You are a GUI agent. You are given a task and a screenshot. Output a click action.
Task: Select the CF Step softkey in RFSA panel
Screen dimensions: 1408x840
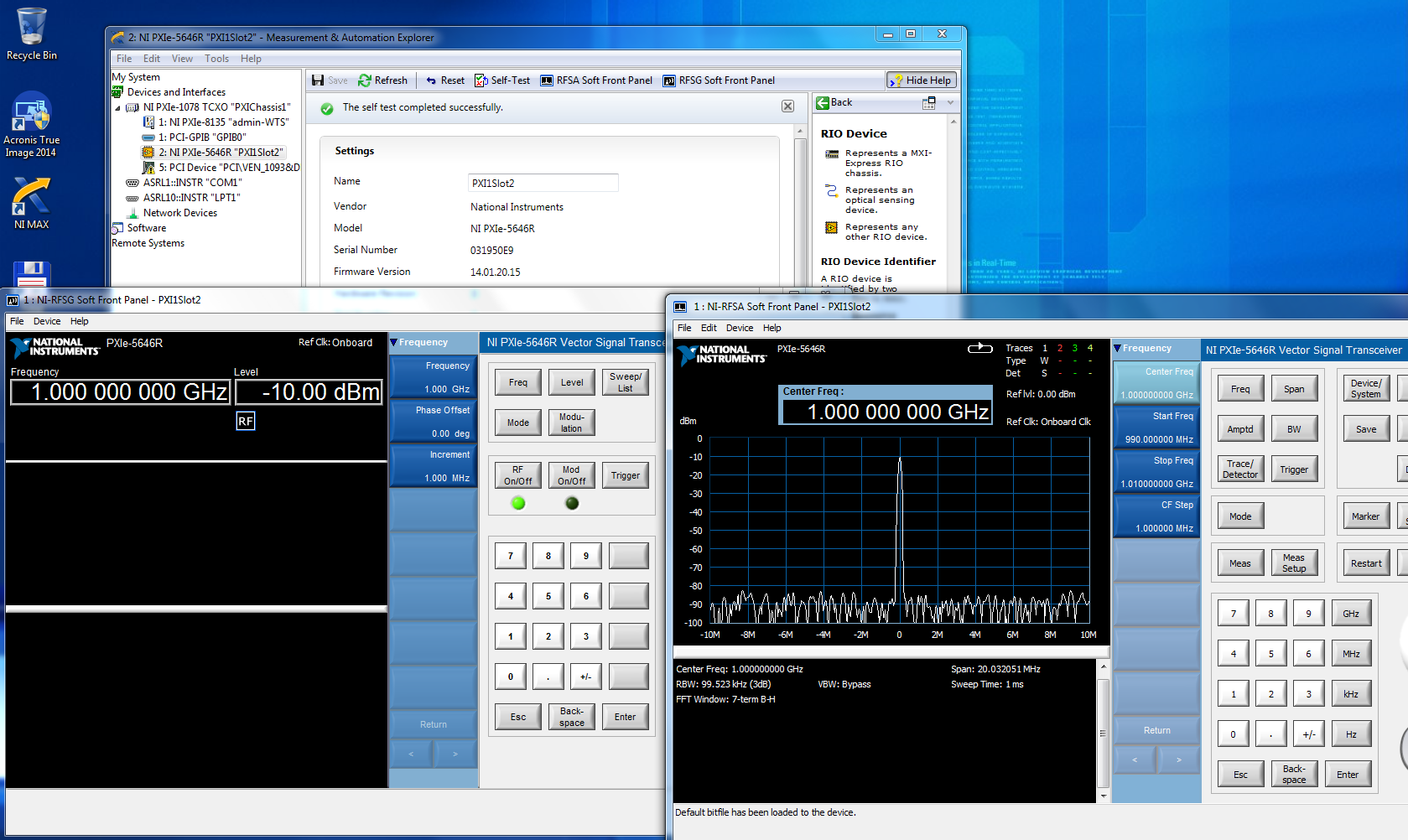(x=1157, y=516)
